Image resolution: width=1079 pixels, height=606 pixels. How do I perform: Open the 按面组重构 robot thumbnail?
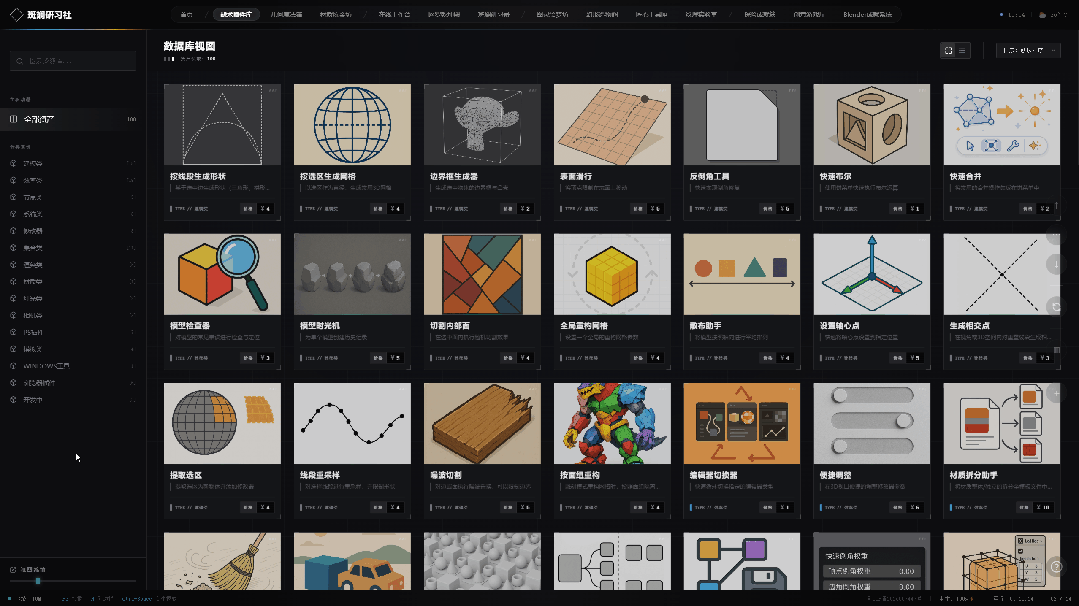(612, 423)
